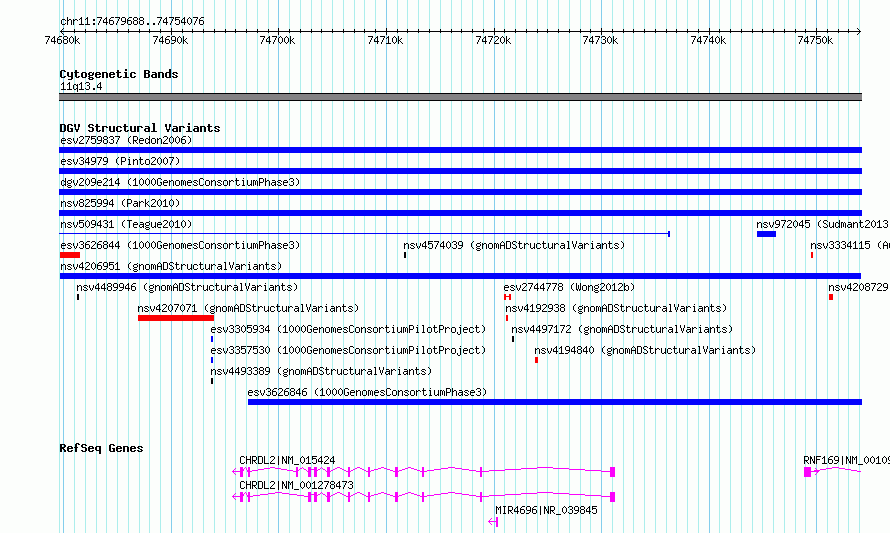Click the DGV Structural Variants track title

140,128
